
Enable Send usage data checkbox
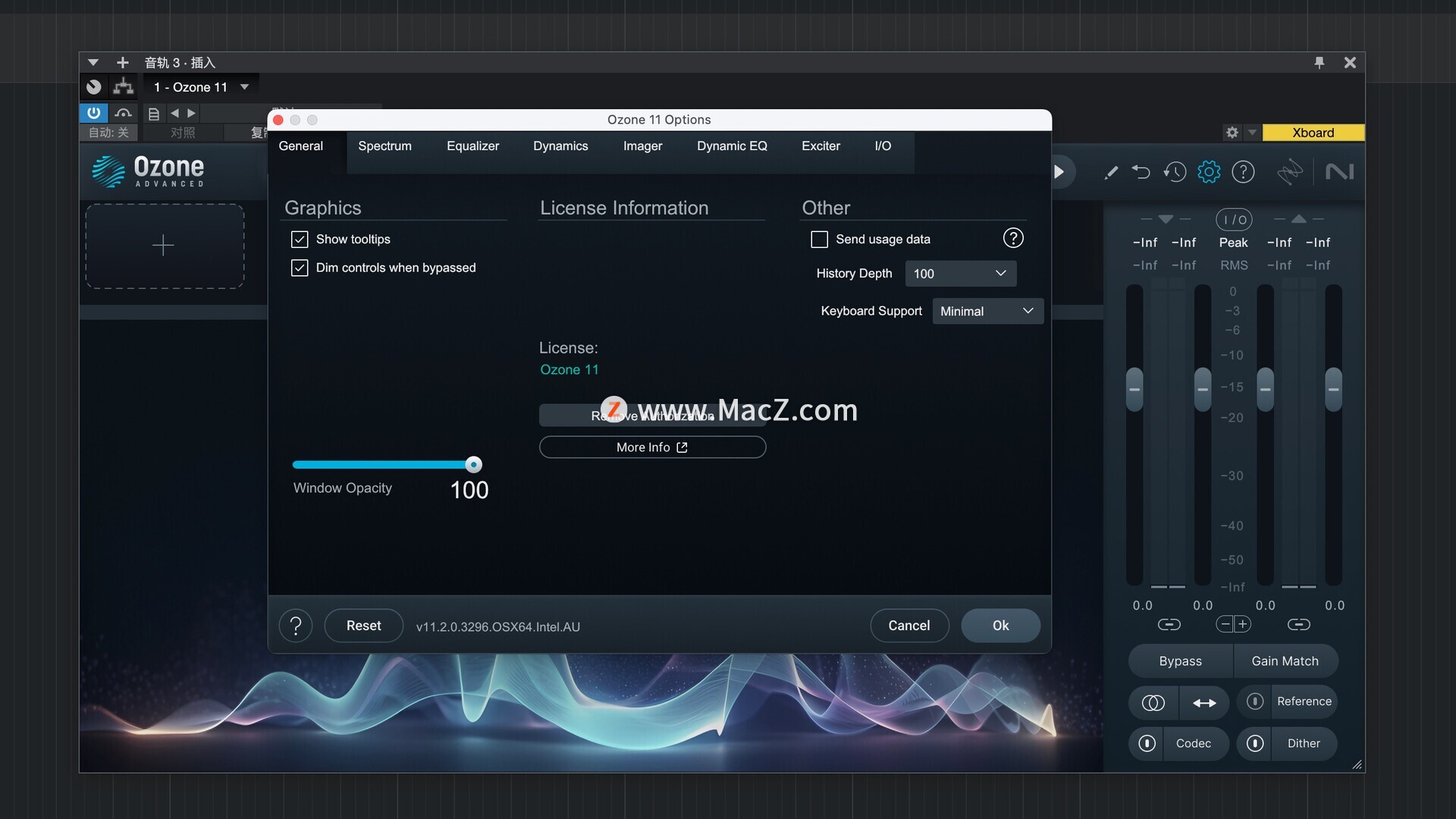pyautogui.click(x=819, y=240)
